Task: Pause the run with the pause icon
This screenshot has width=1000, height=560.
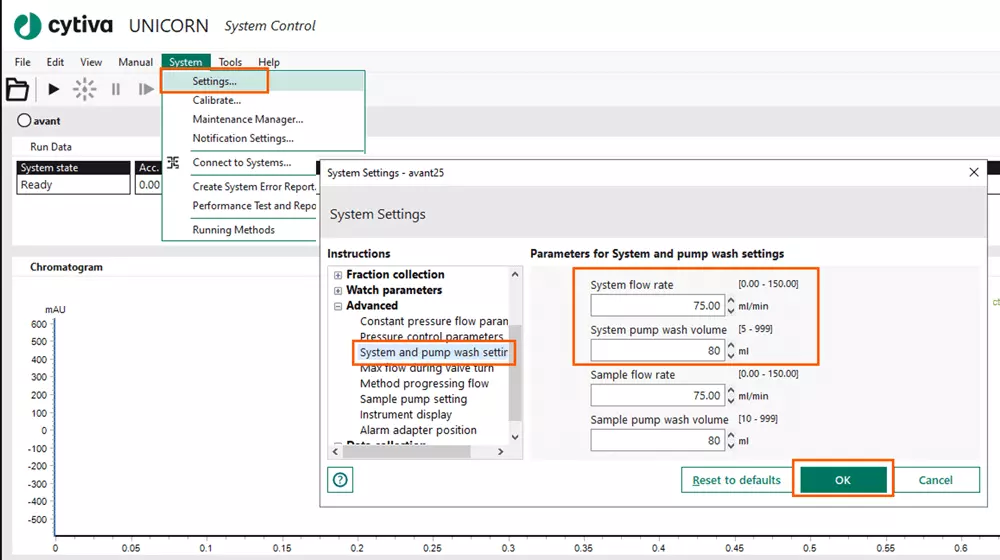Action: [115, 89]
